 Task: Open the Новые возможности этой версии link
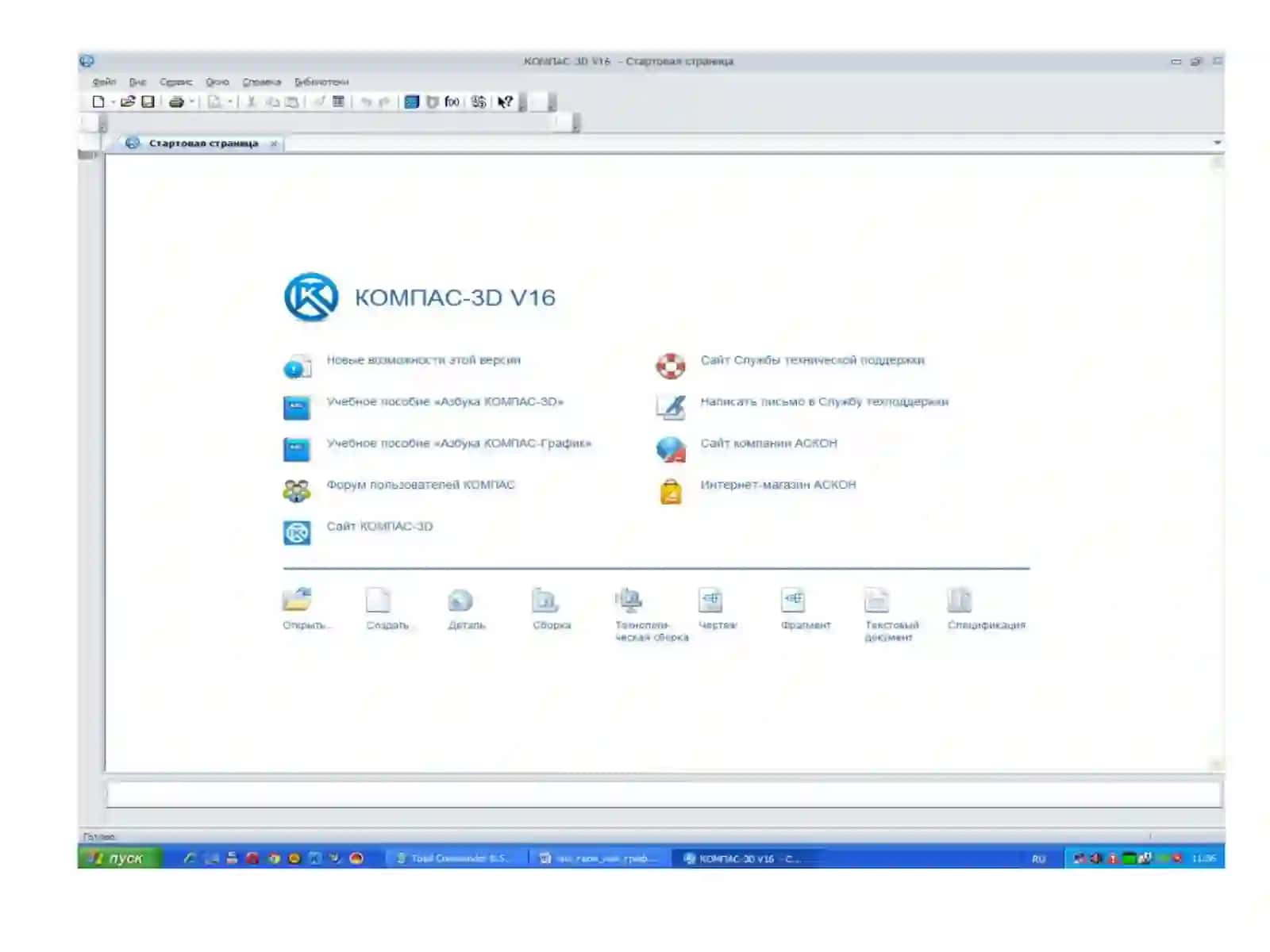[x=424, y=360]
